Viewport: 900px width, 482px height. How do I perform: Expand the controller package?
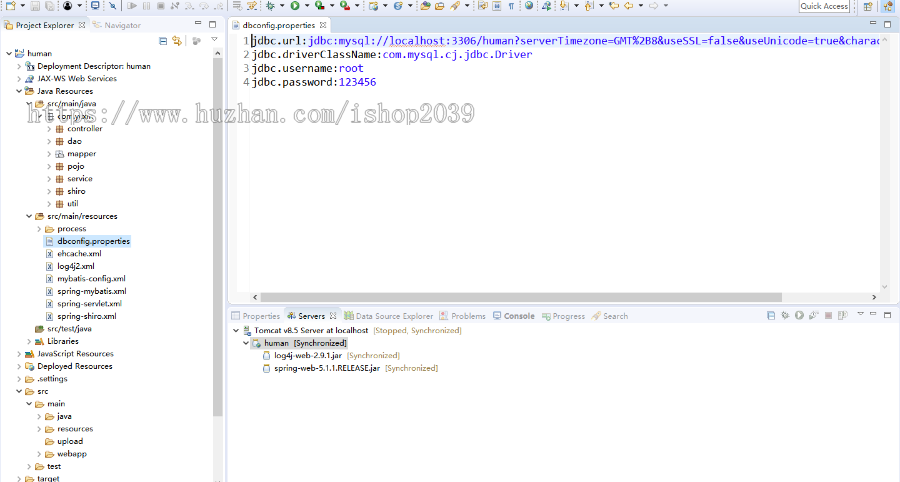click(49, 129)
